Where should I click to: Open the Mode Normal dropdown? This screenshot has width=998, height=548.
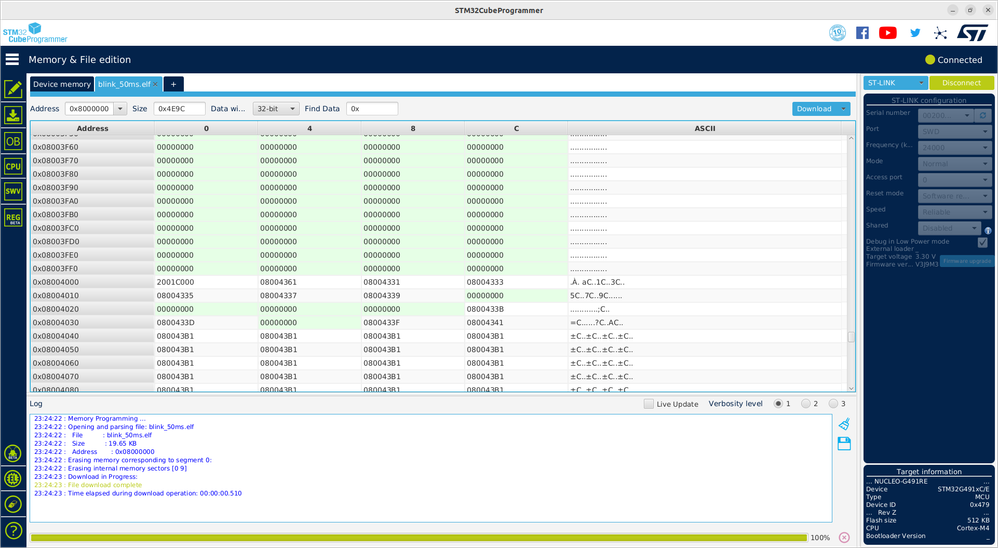click(x=955, y=164)
